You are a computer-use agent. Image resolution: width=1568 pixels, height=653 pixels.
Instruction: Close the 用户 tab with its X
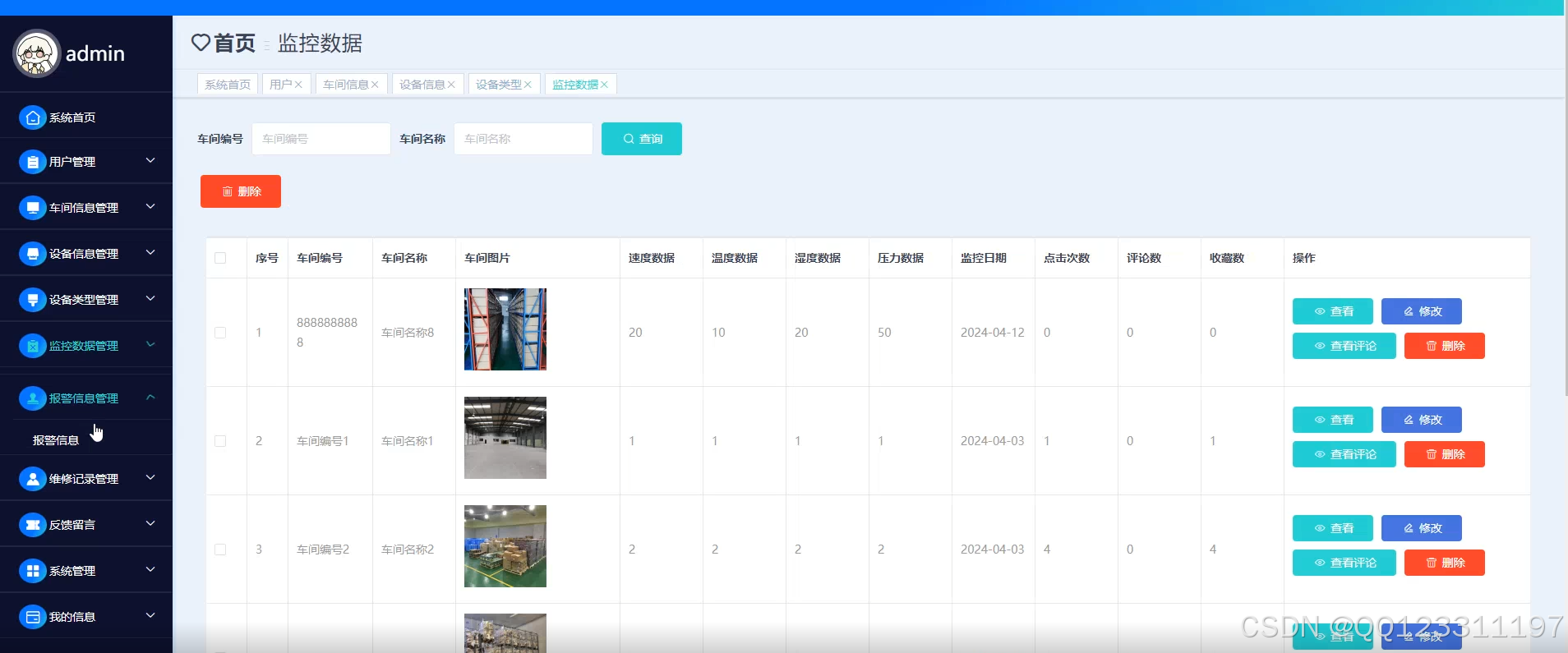tap(298, 85)
